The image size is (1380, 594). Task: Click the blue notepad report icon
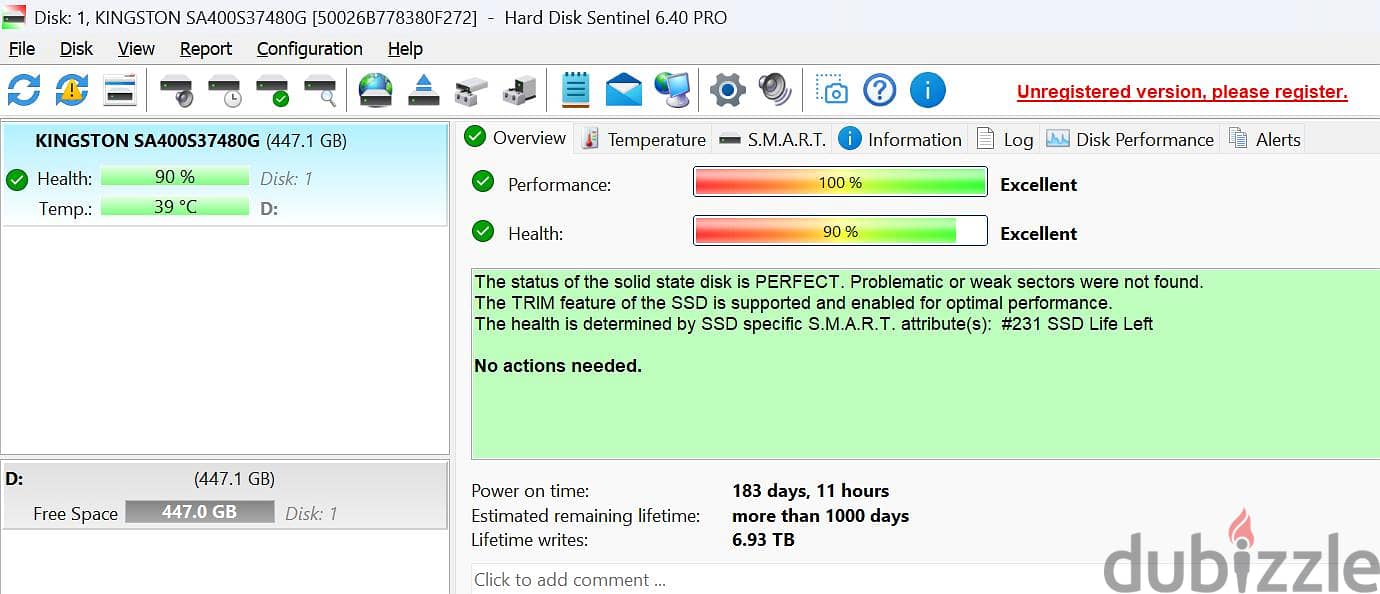click(576, 90)
